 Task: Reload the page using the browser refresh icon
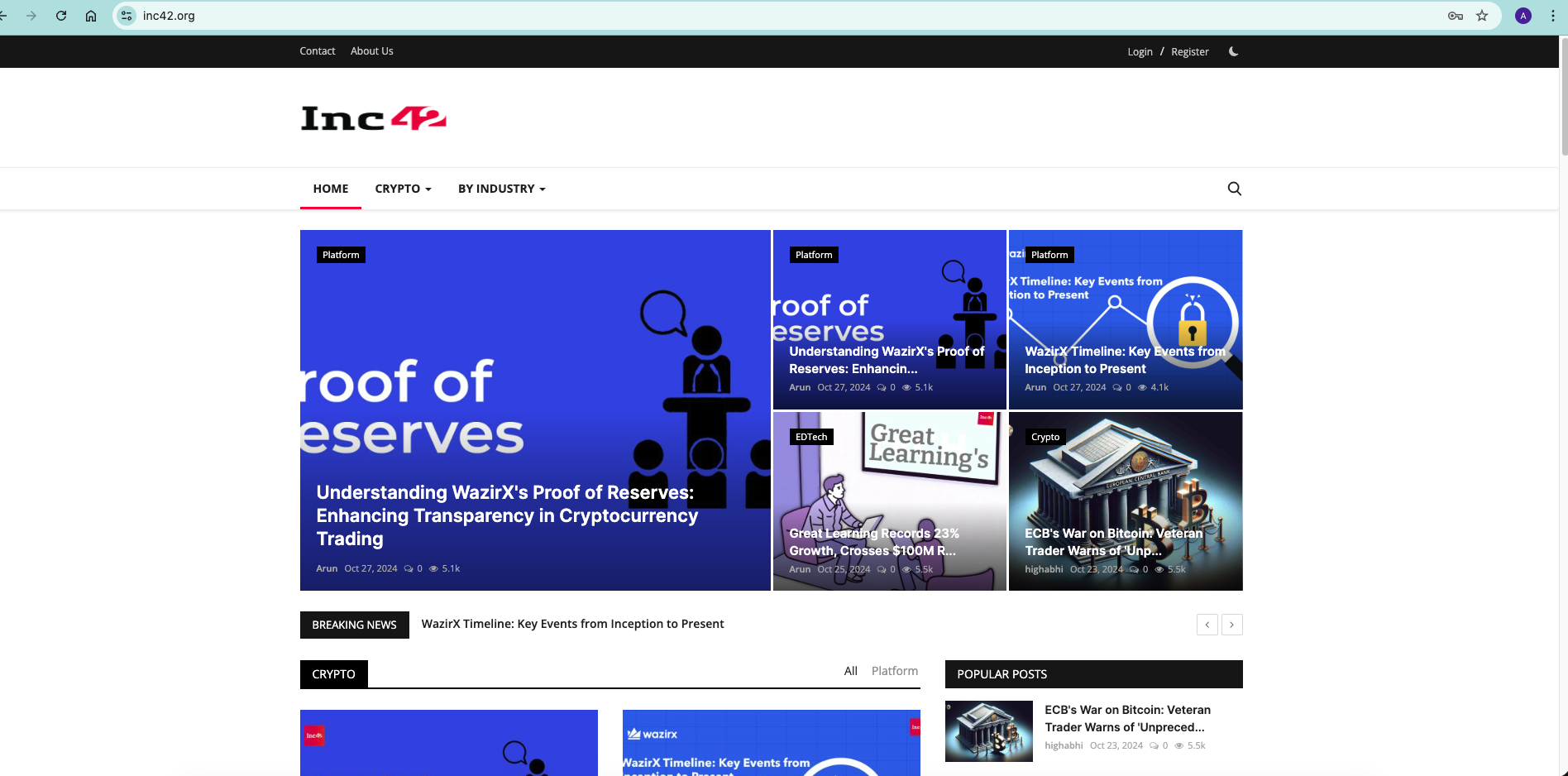60,15
